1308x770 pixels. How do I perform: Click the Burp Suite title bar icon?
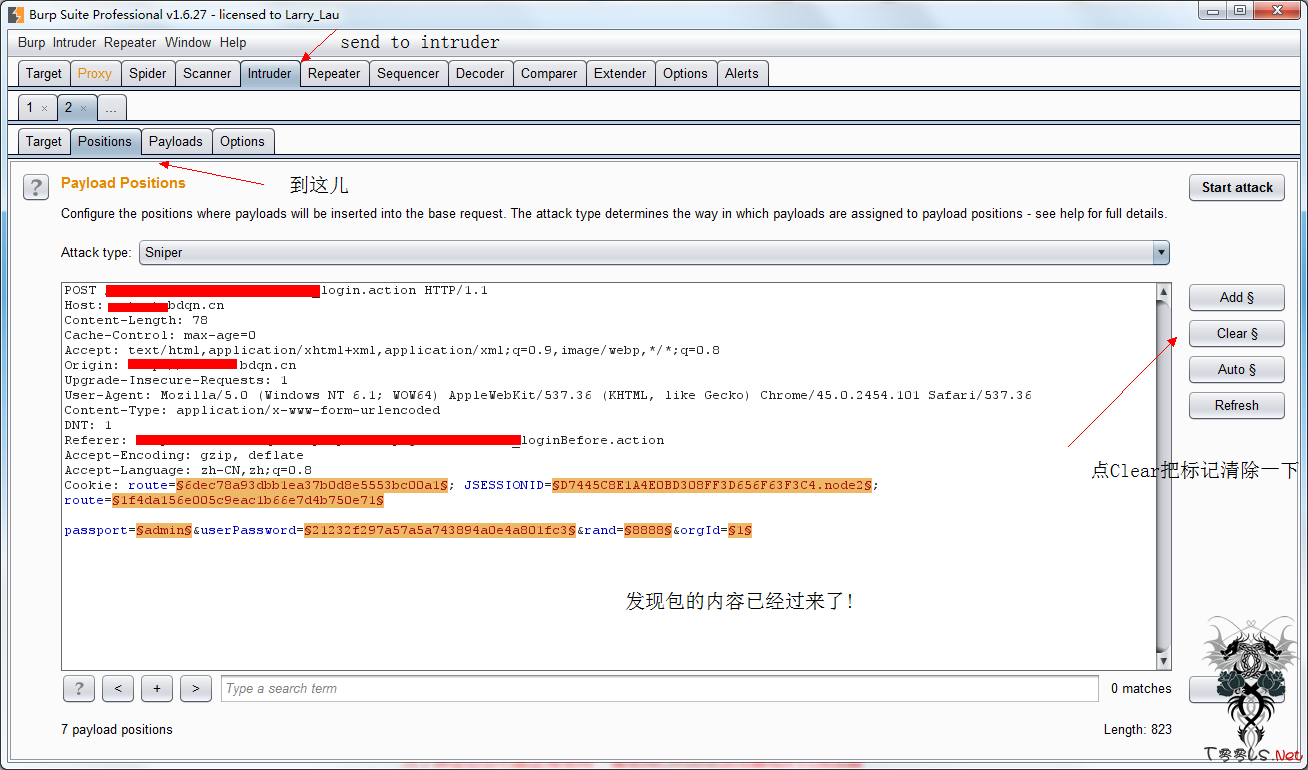point(16,14)
